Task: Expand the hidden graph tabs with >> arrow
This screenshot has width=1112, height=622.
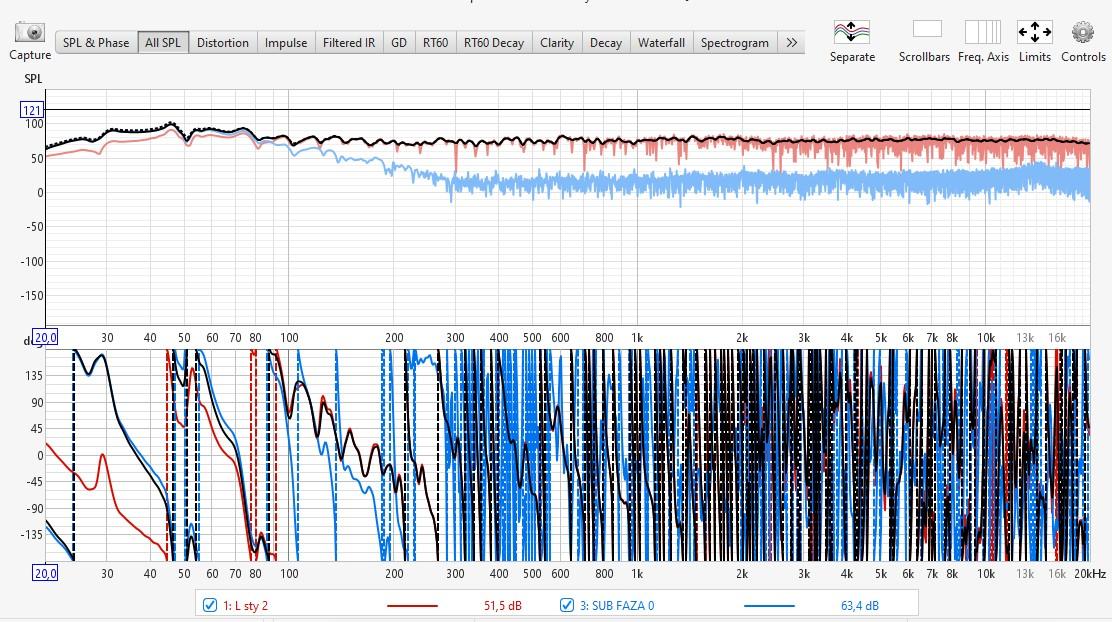Action: pos(791,43)
